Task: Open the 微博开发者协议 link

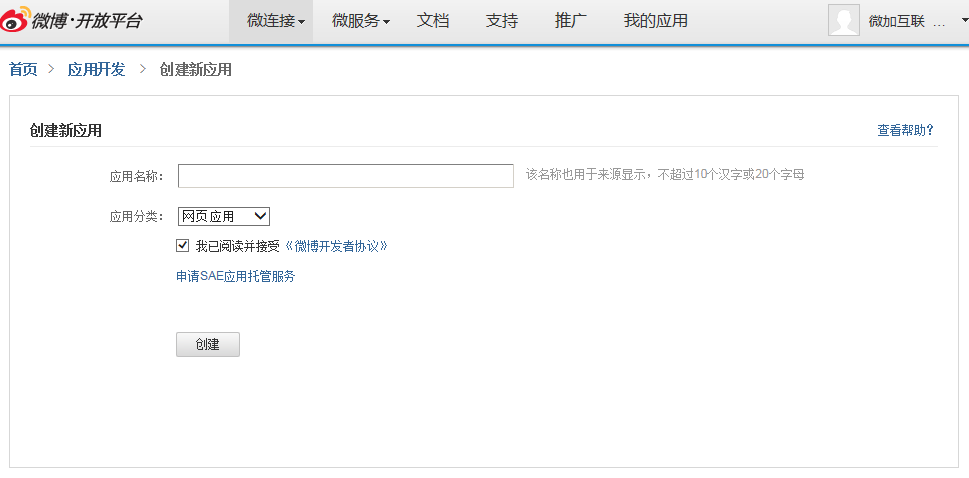Action: pyautogui.click(x=336, y=246)
